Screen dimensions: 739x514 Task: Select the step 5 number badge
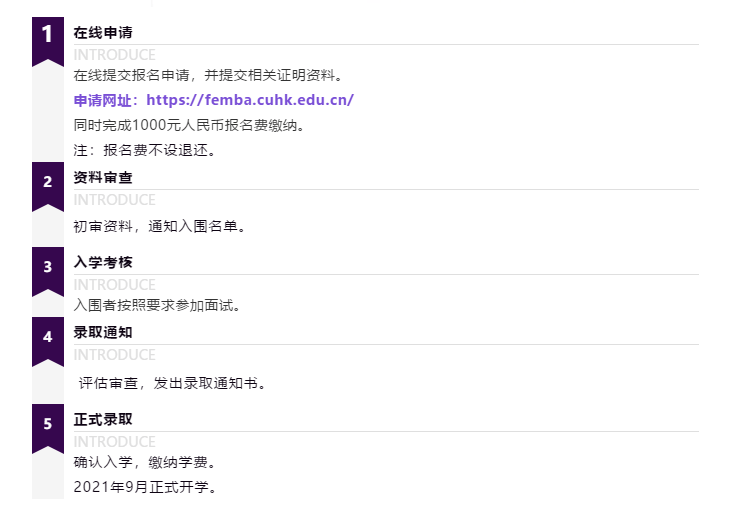pyautogui.click(x=47, y=424)
